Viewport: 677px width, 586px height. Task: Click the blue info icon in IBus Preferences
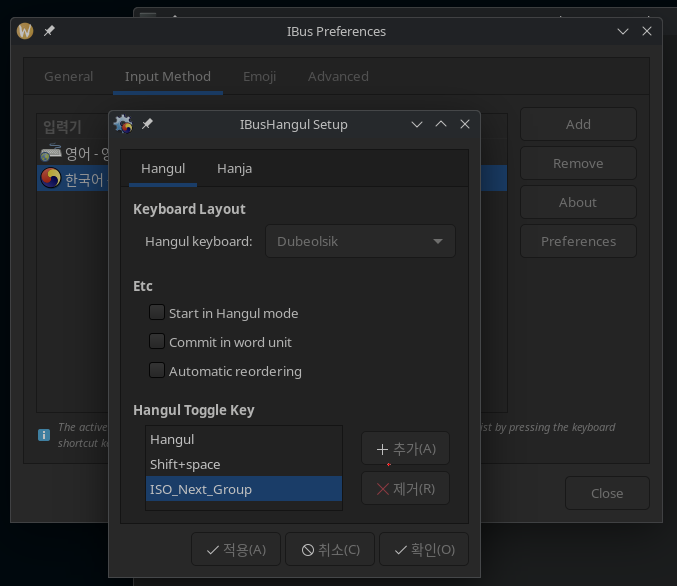[x=44, y=435]
